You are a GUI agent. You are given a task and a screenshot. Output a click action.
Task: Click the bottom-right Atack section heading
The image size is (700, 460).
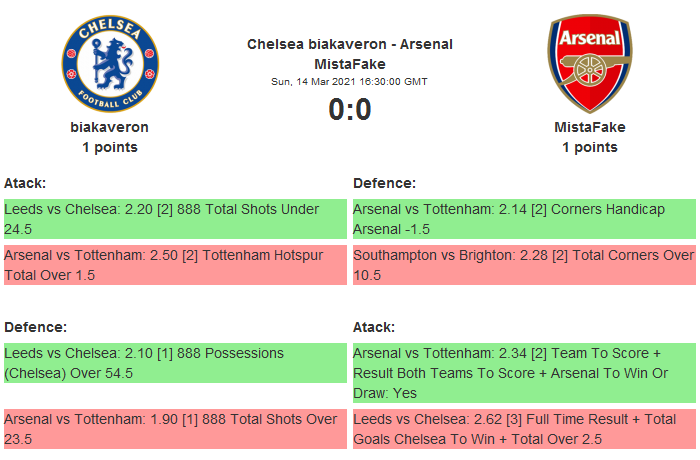374,327
